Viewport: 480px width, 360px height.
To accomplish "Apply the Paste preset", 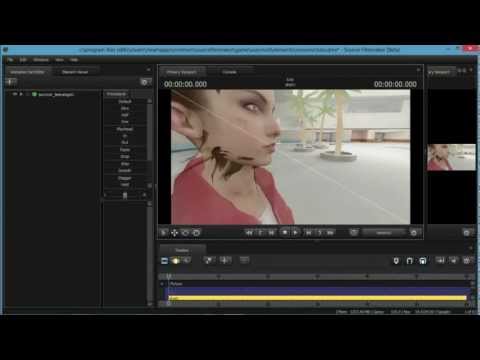I will [125, 150].
